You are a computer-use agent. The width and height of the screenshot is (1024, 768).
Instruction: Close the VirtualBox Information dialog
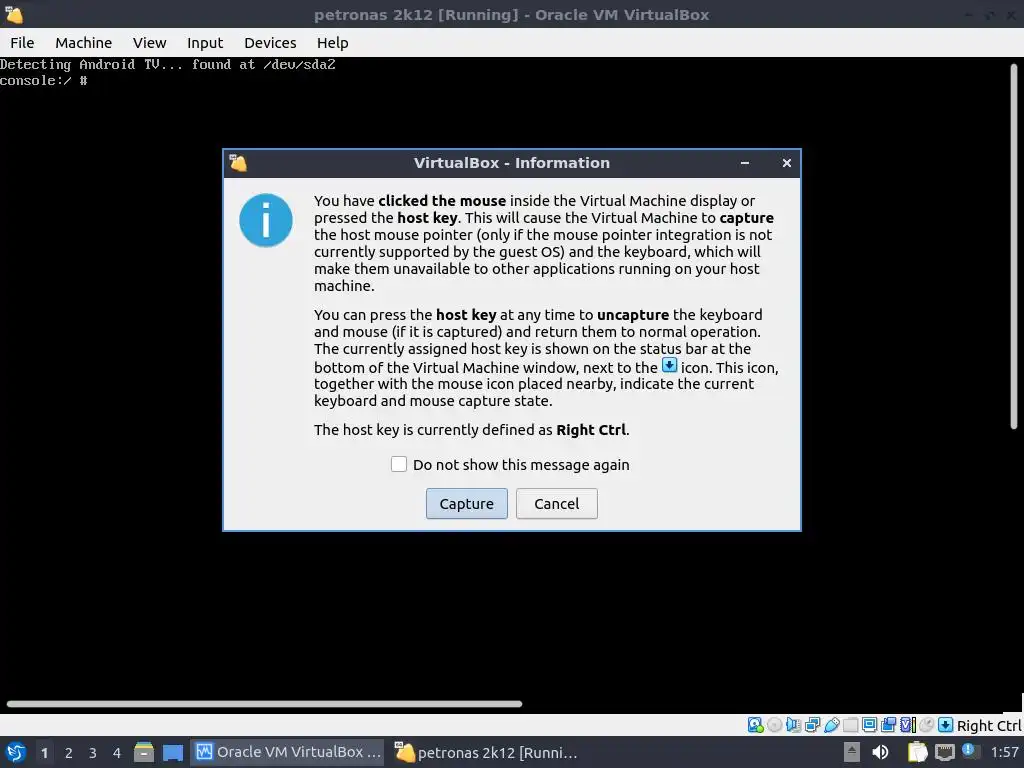(787, 163)
